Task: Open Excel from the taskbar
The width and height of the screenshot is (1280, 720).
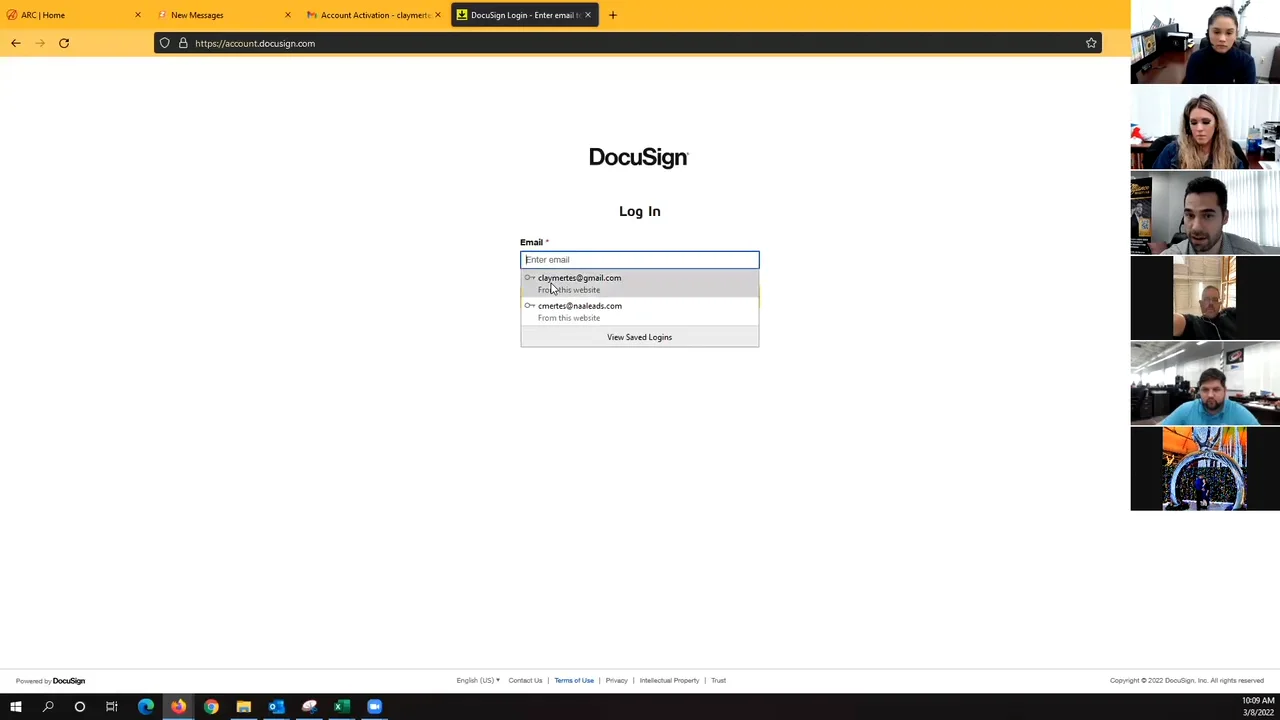Action: click(x=341, y=707)
